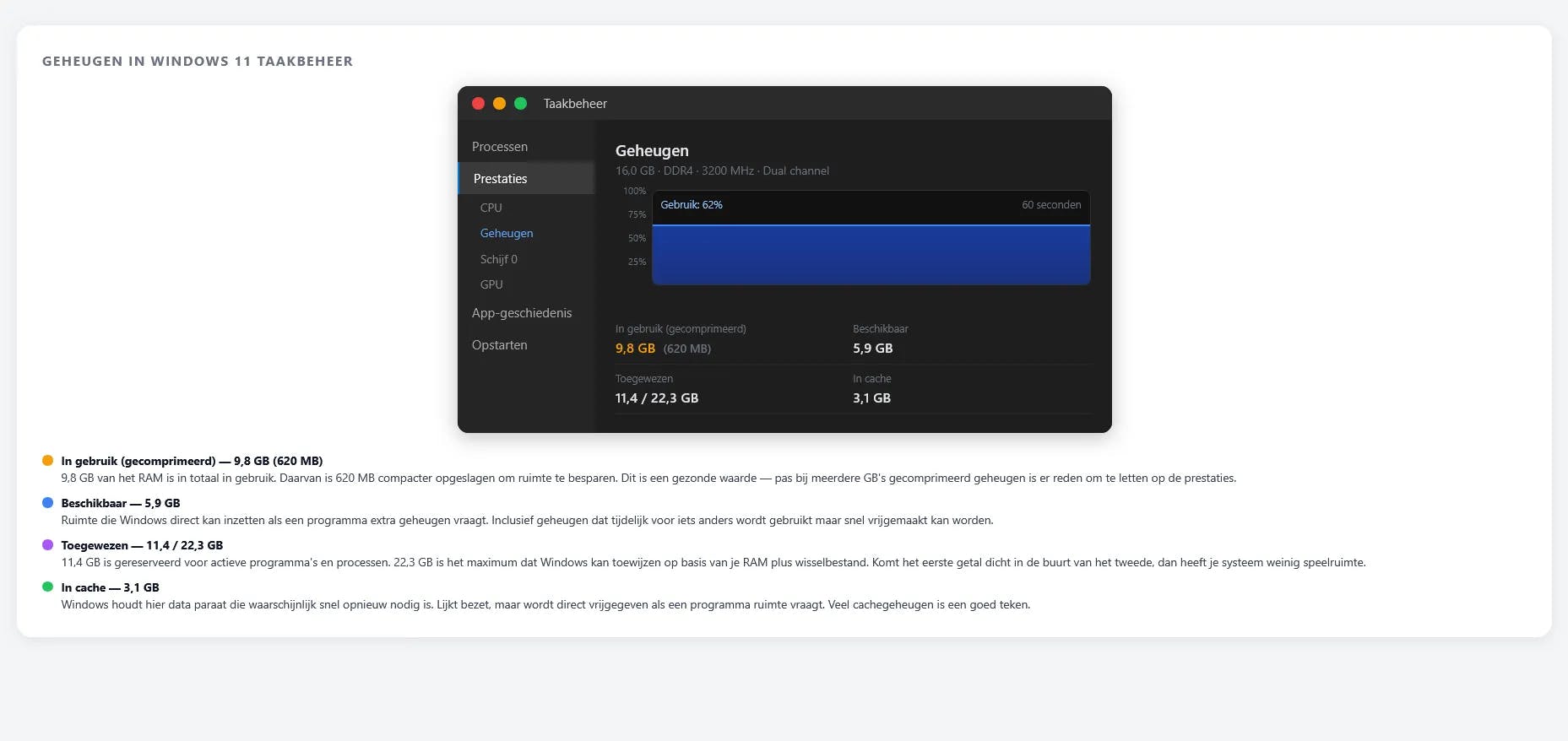Click the 'Gebruik: 62%' graph label
1568x741 pixels.
(691, 205)
